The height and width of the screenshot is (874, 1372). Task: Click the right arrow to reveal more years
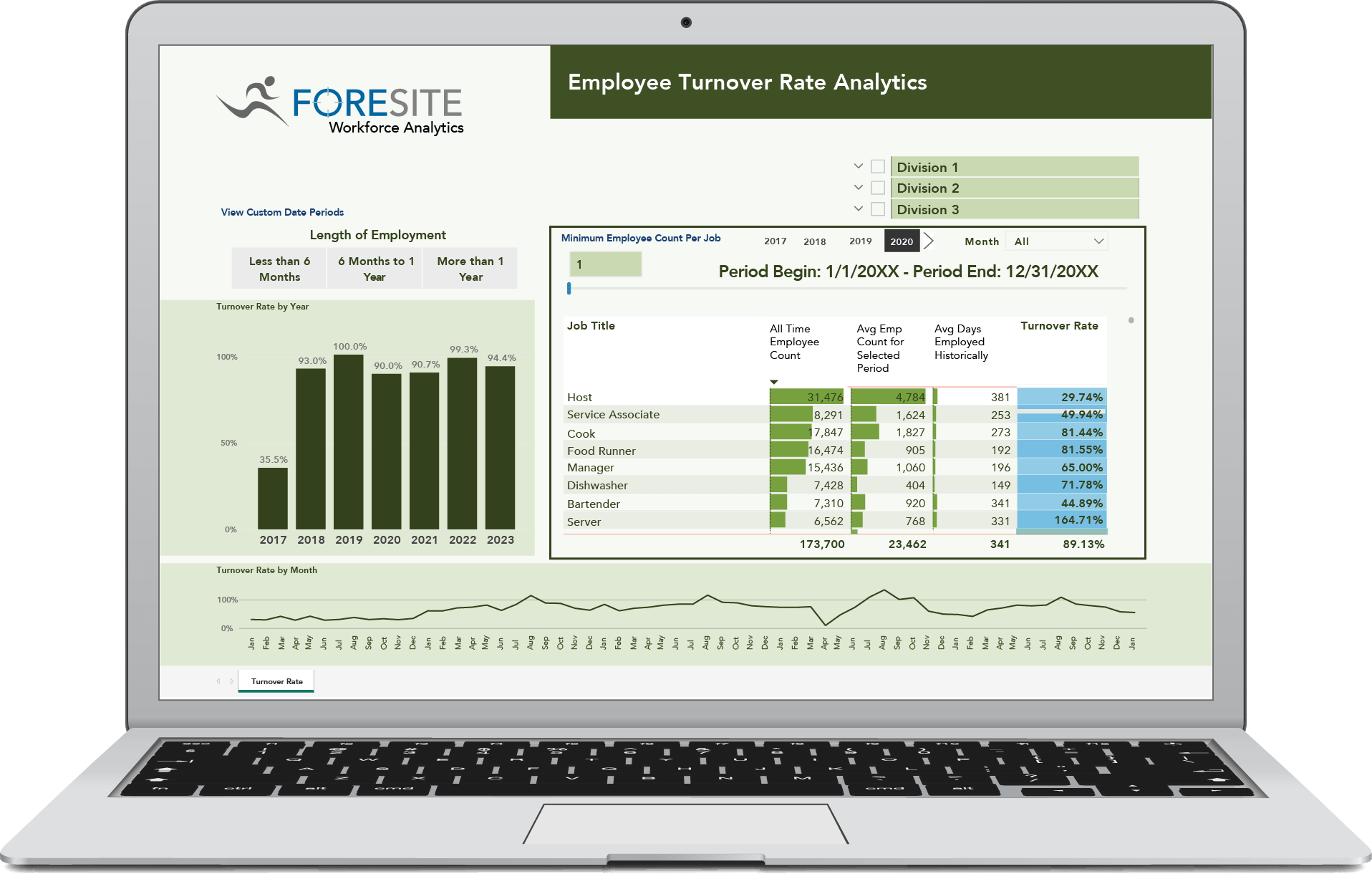(x=929, y=241)
